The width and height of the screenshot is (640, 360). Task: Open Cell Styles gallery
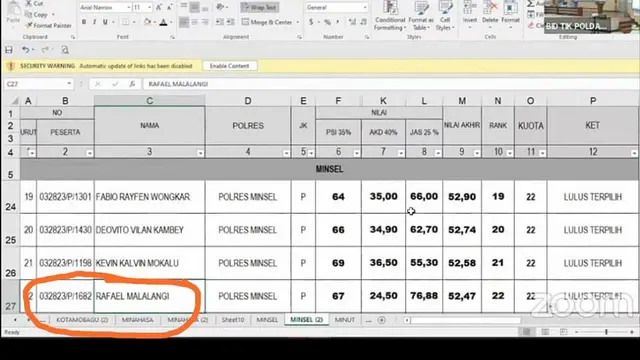(x=445, y=16)
